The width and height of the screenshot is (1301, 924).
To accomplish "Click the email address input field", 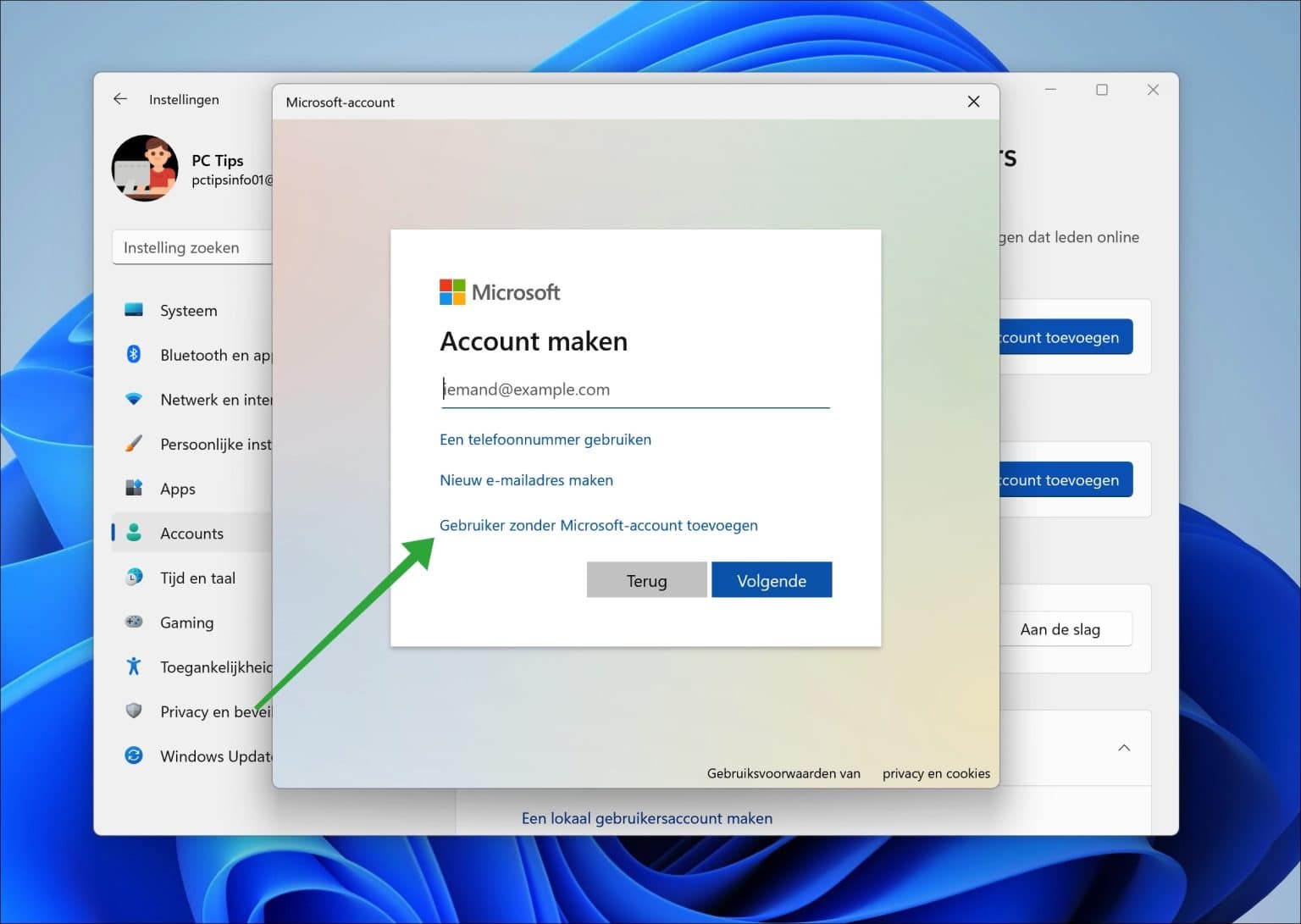I will [x=634, y=389].
